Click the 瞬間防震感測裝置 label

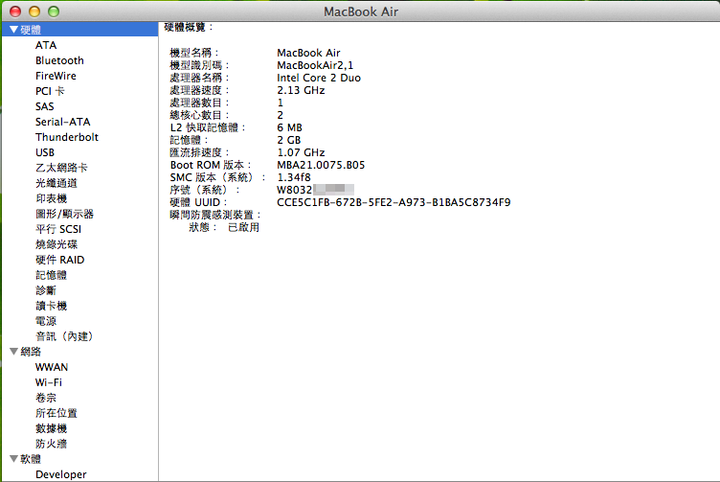click(215, 215)
